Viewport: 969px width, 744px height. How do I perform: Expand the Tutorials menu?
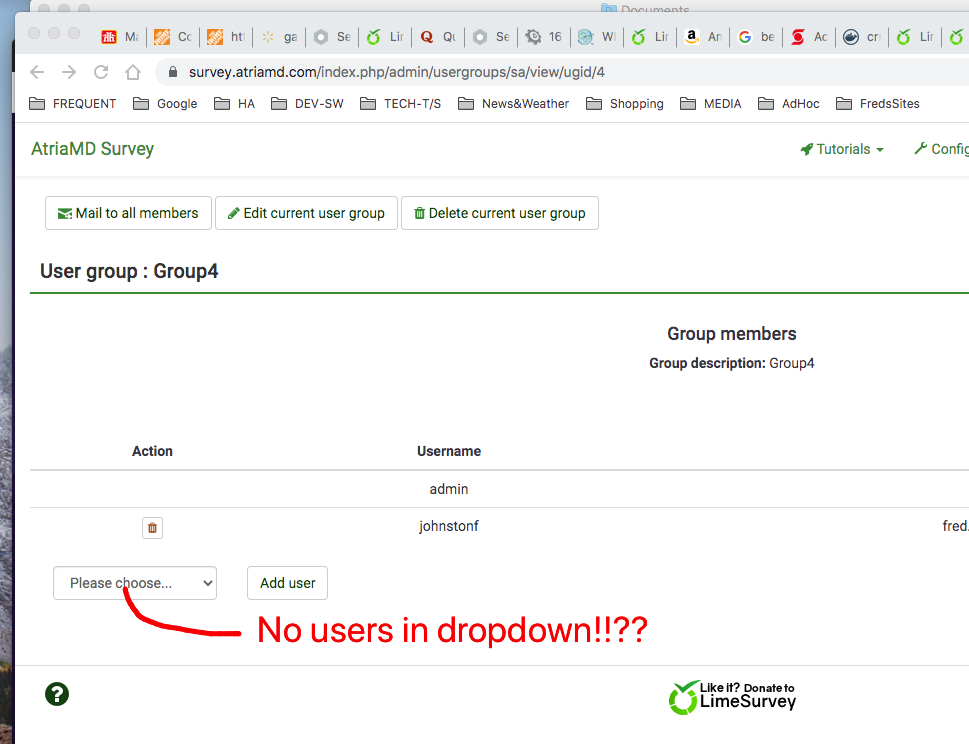842,149
